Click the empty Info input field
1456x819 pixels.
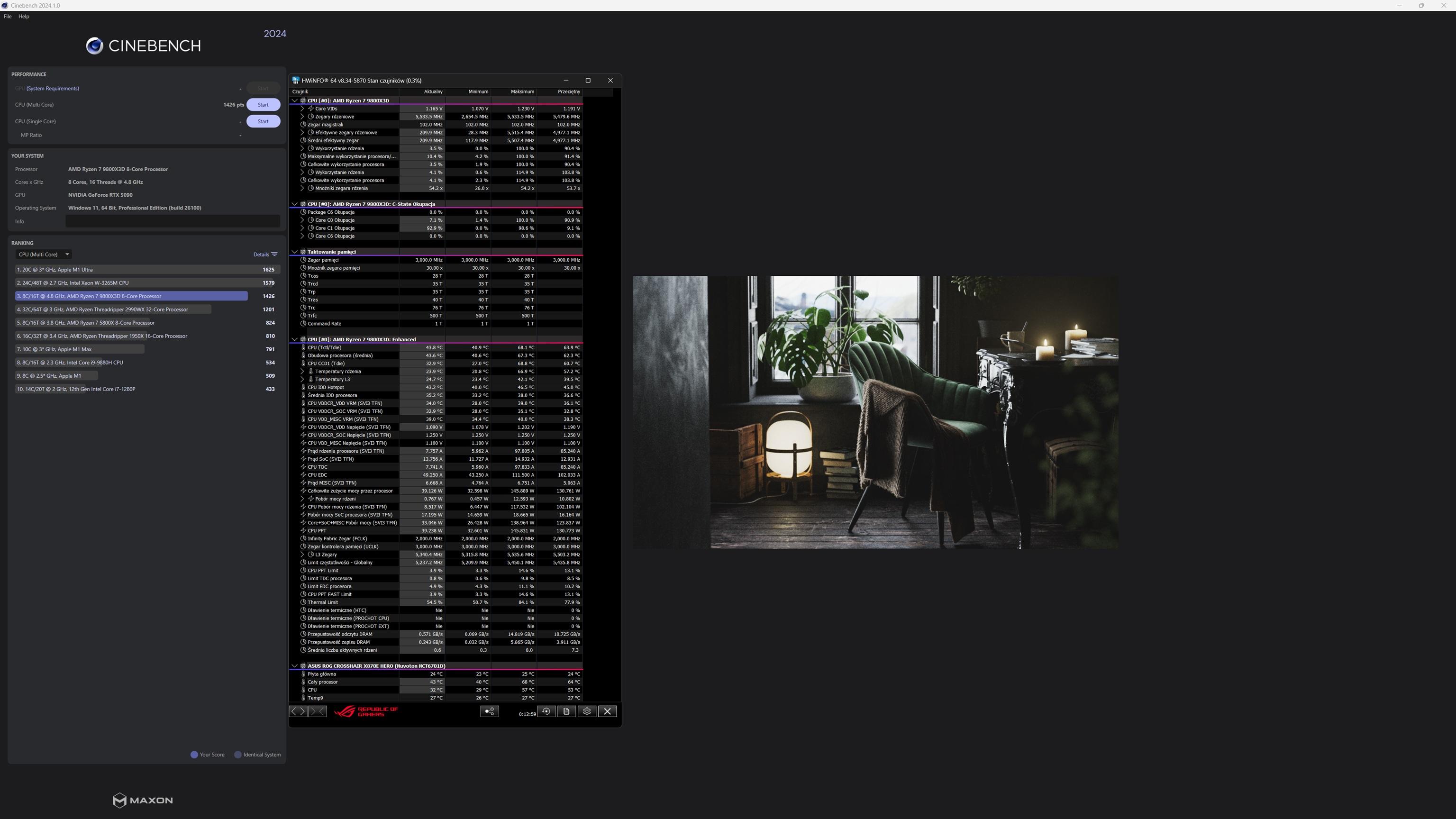(173, 221)
